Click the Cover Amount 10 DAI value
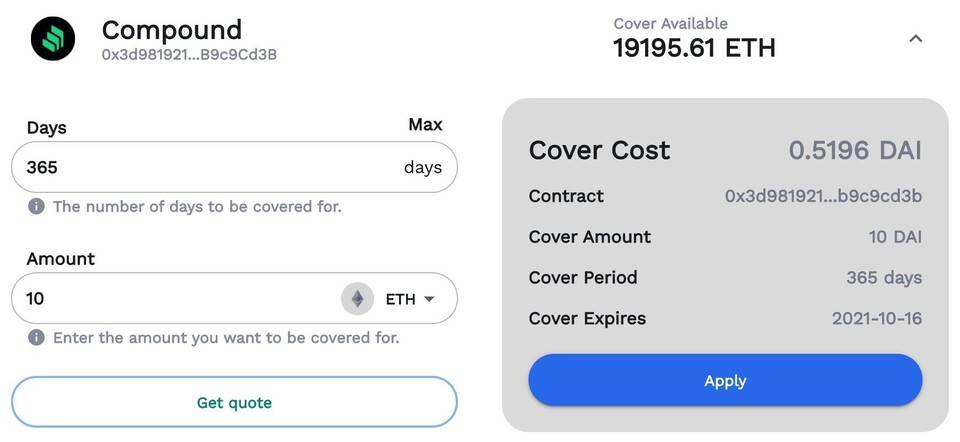This screenshot has width=960, height=442. click(x=895, y=237)
